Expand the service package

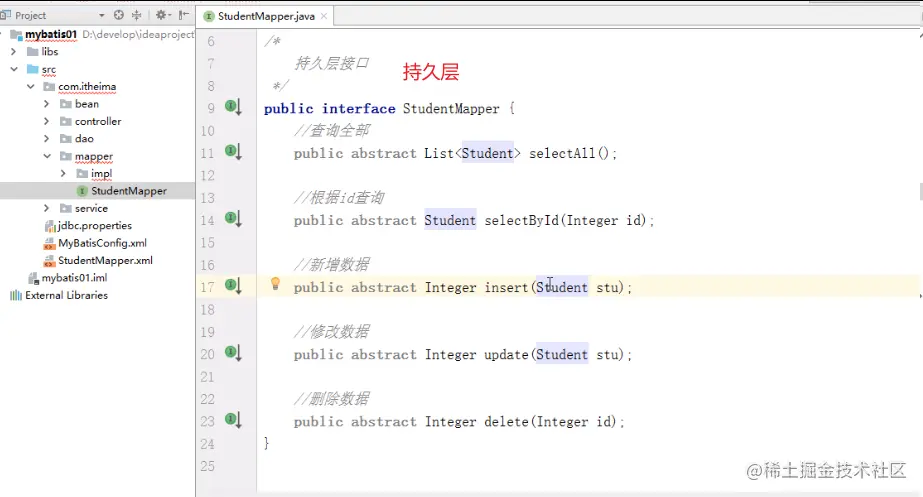(x=47, y=208)
